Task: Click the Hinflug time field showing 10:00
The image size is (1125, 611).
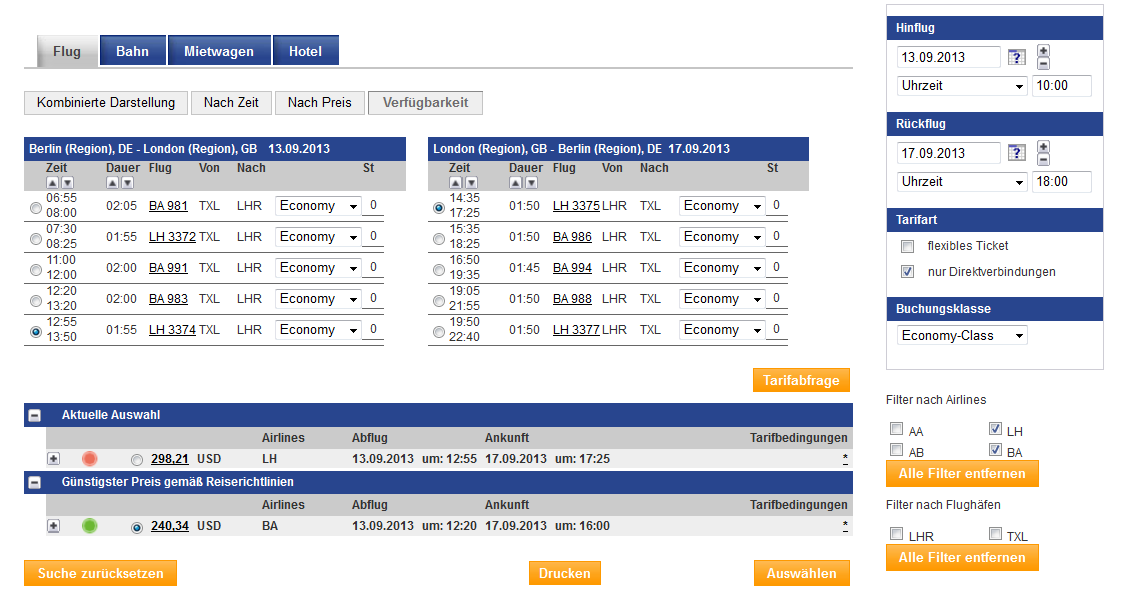Action: [1060, 86]
